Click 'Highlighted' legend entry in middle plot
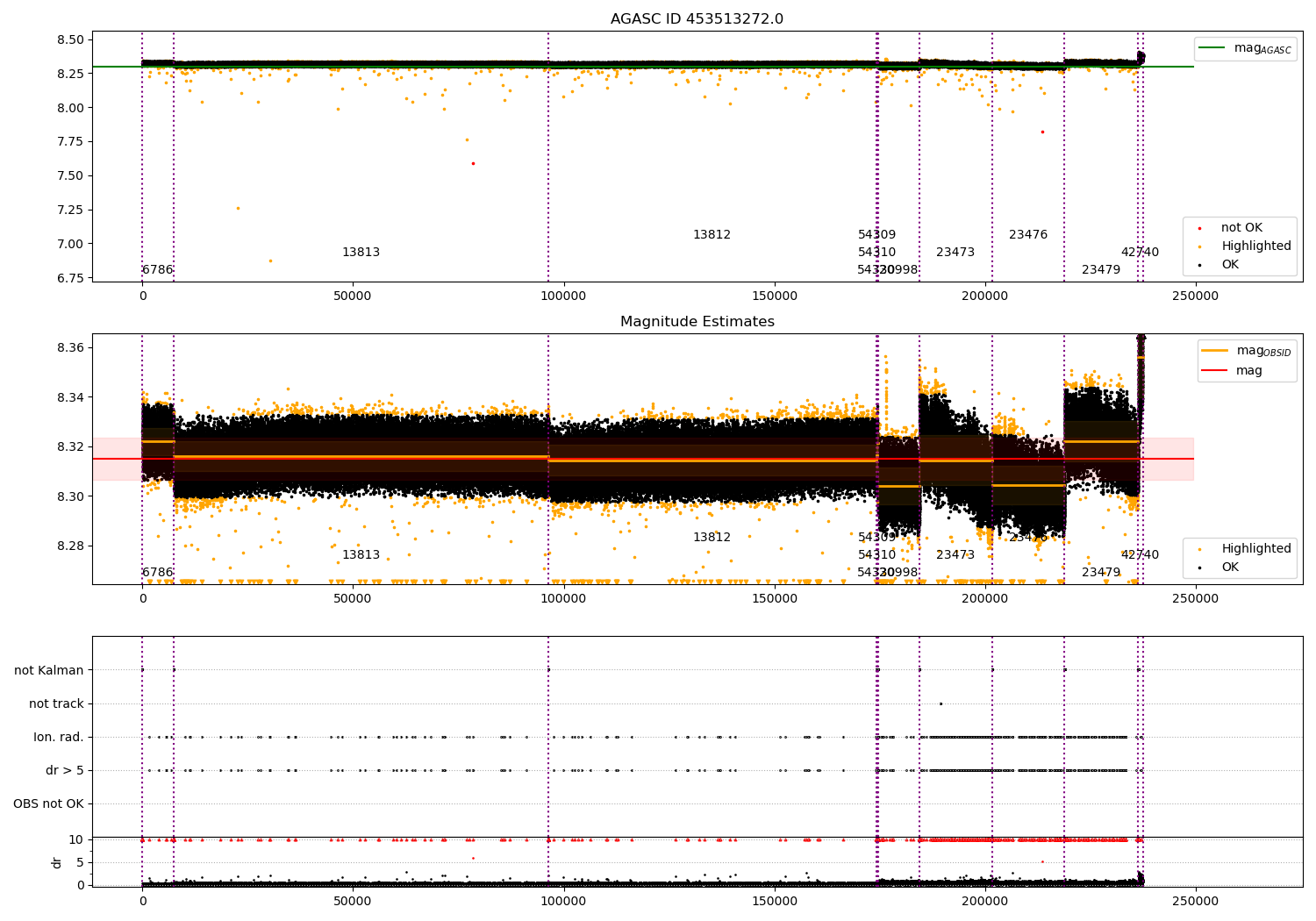Screen dimensions: 1316x921 coord(1244,549)
